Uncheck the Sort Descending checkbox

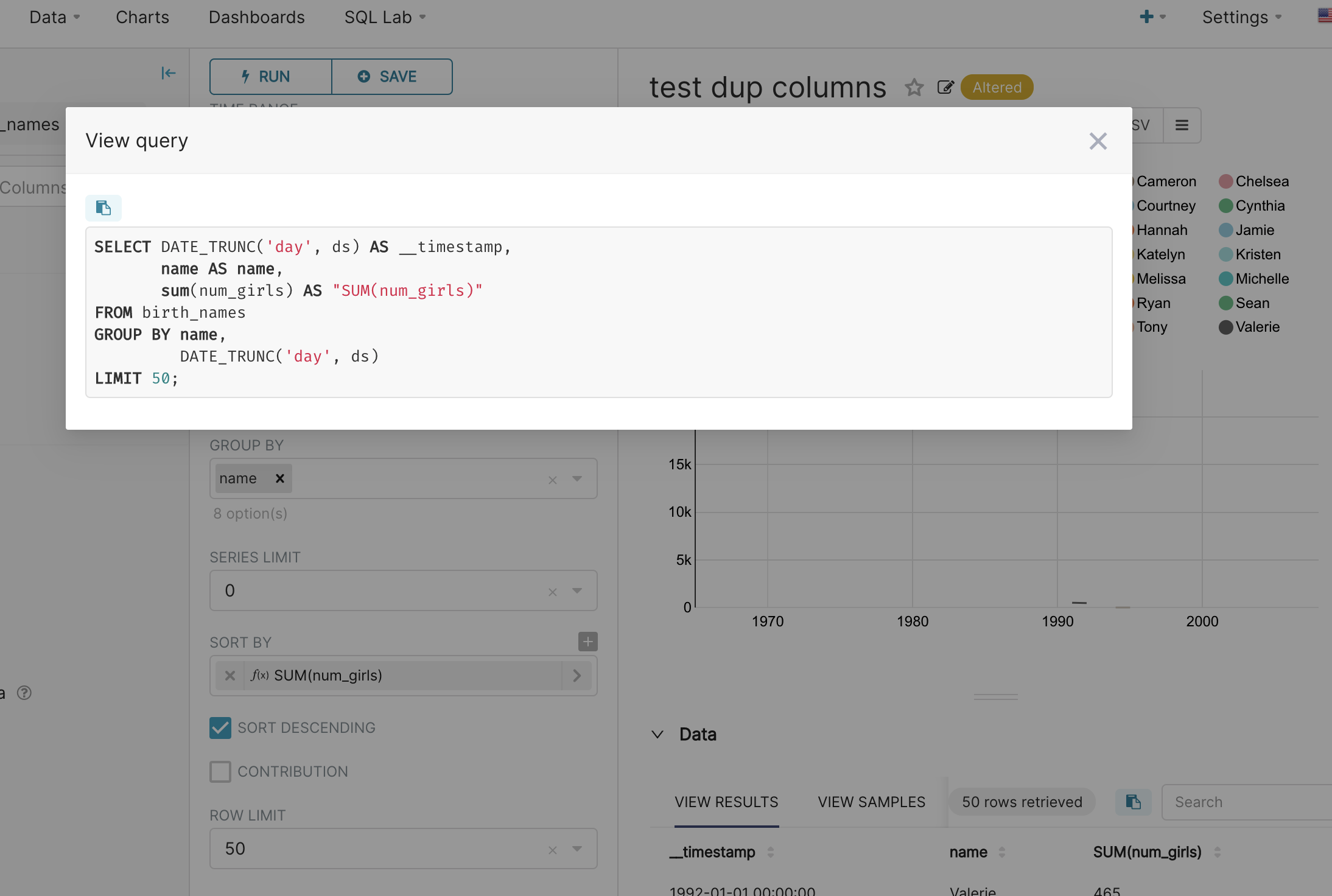(220, 728)
